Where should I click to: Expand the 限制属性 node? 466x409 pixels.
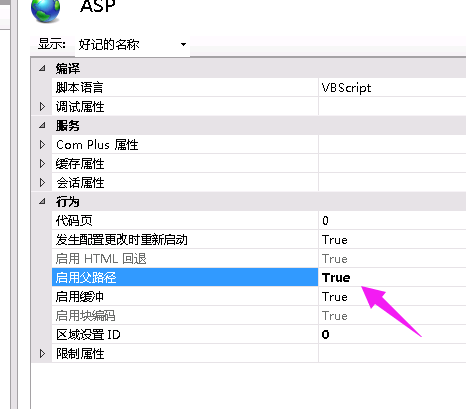point(42,354)
